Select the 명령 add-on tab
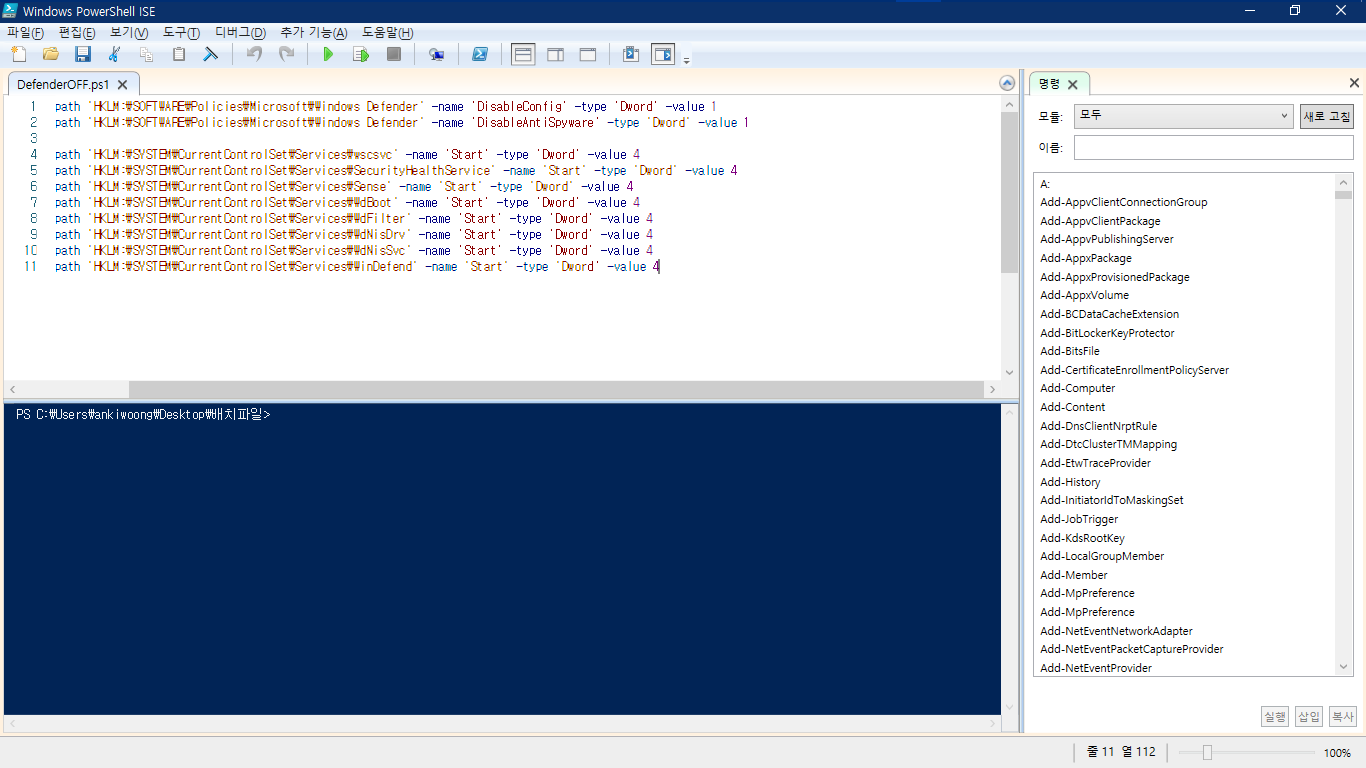 [1049, 84]
